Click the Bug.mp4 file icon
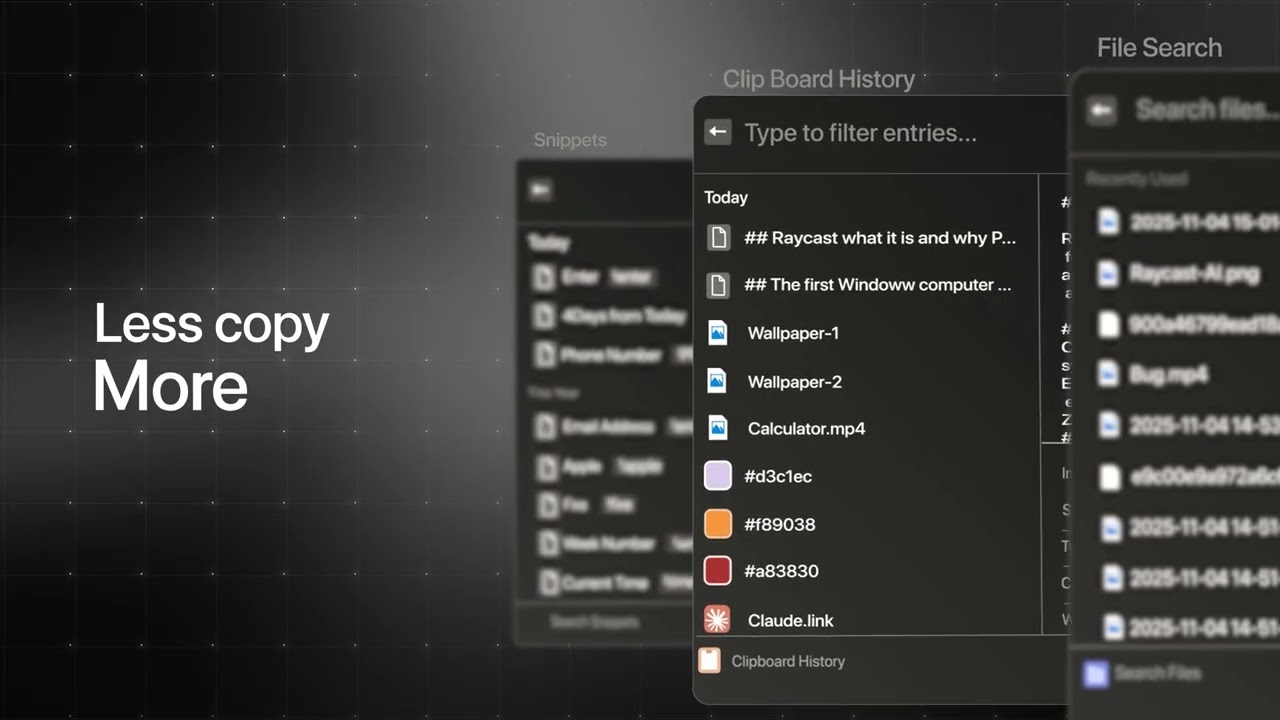The height and width of the screenshot is (720, 1280). pos(1108,374)
